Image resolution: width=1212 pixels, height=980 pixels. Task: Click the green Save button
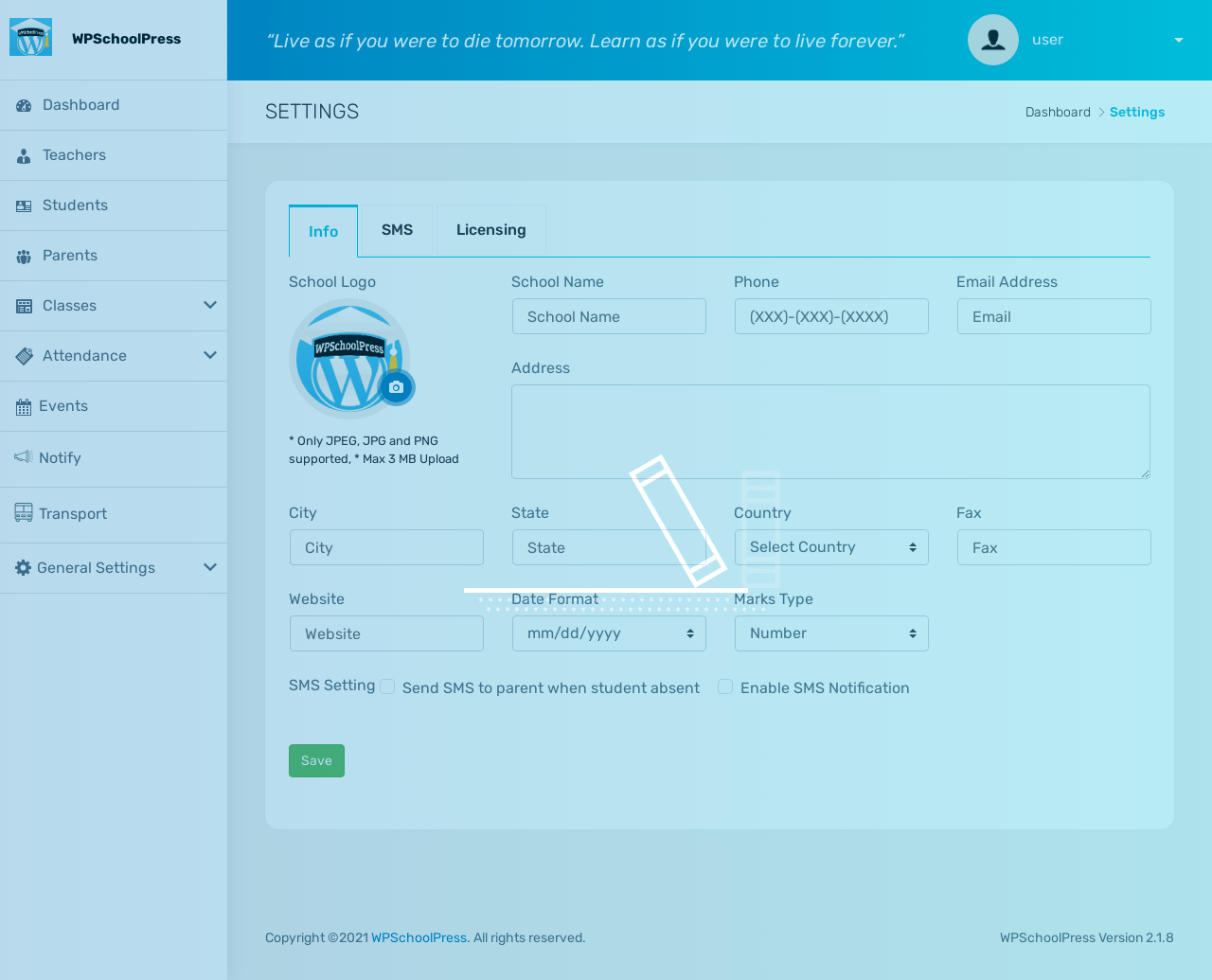click(316, 760)
